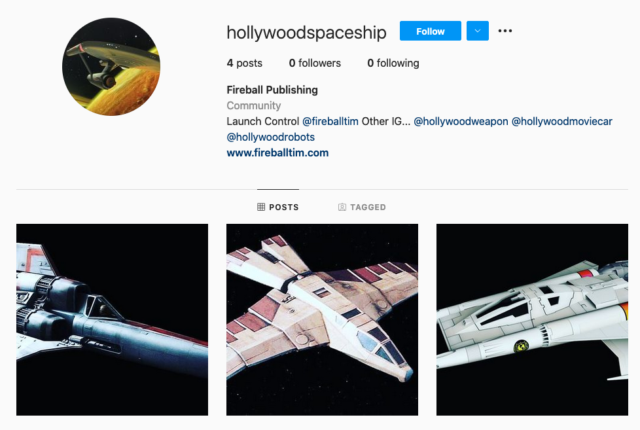Click the hollywoodspaceship username heading
This screenshot has height=430, width=640.
point(307,32)
